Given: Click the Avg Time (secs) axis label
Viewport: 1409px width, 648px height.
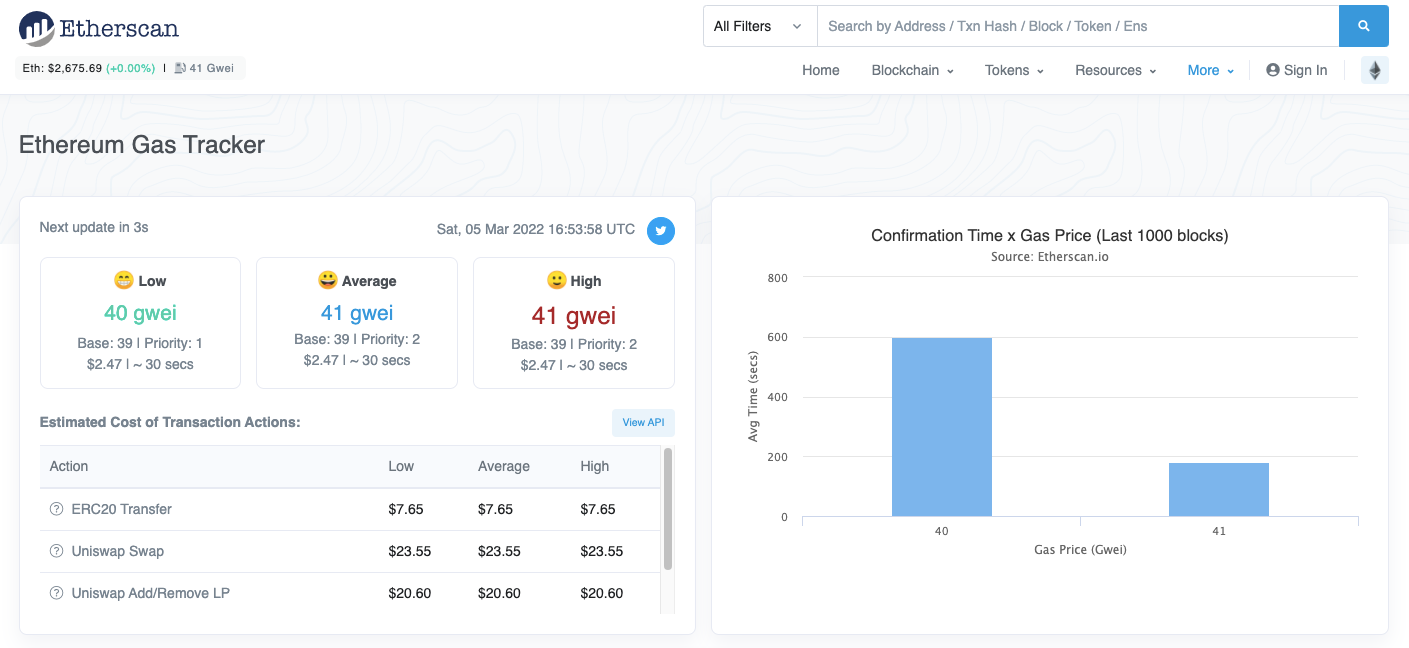Looking at the screenshot, I should [754, 397].
